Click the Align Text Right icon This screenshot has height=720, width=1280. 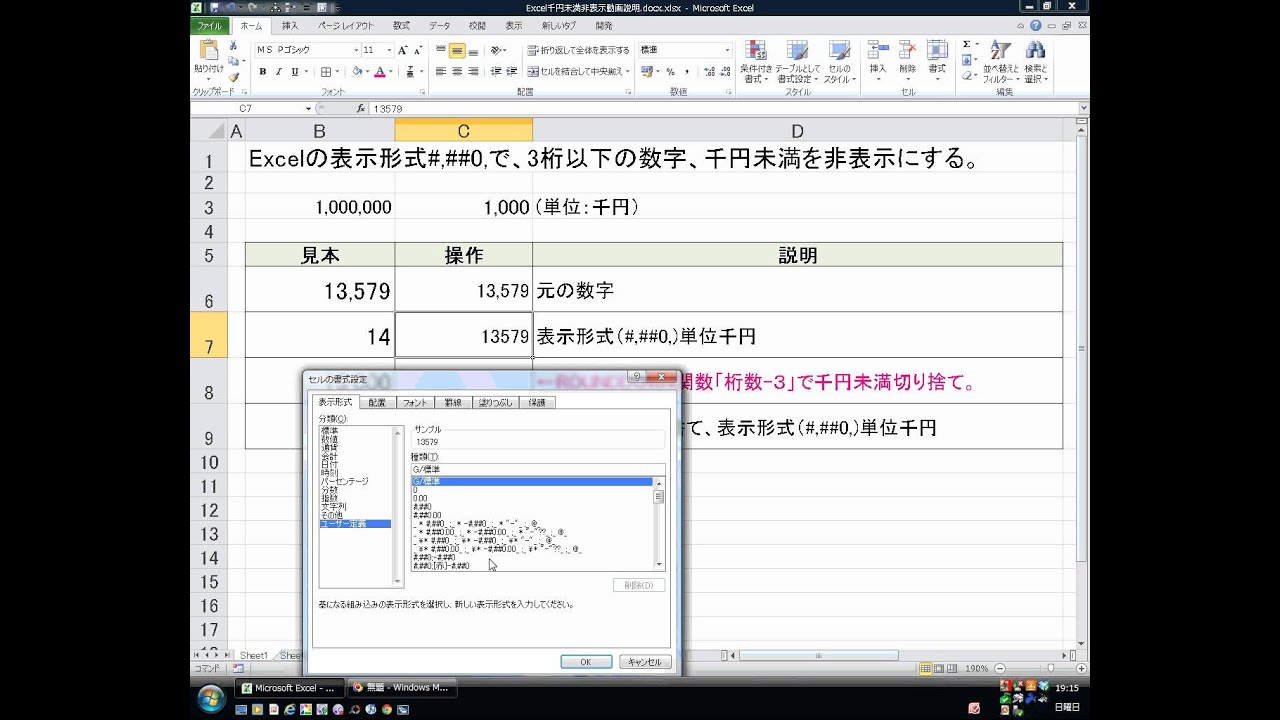[x=473, y=72]
